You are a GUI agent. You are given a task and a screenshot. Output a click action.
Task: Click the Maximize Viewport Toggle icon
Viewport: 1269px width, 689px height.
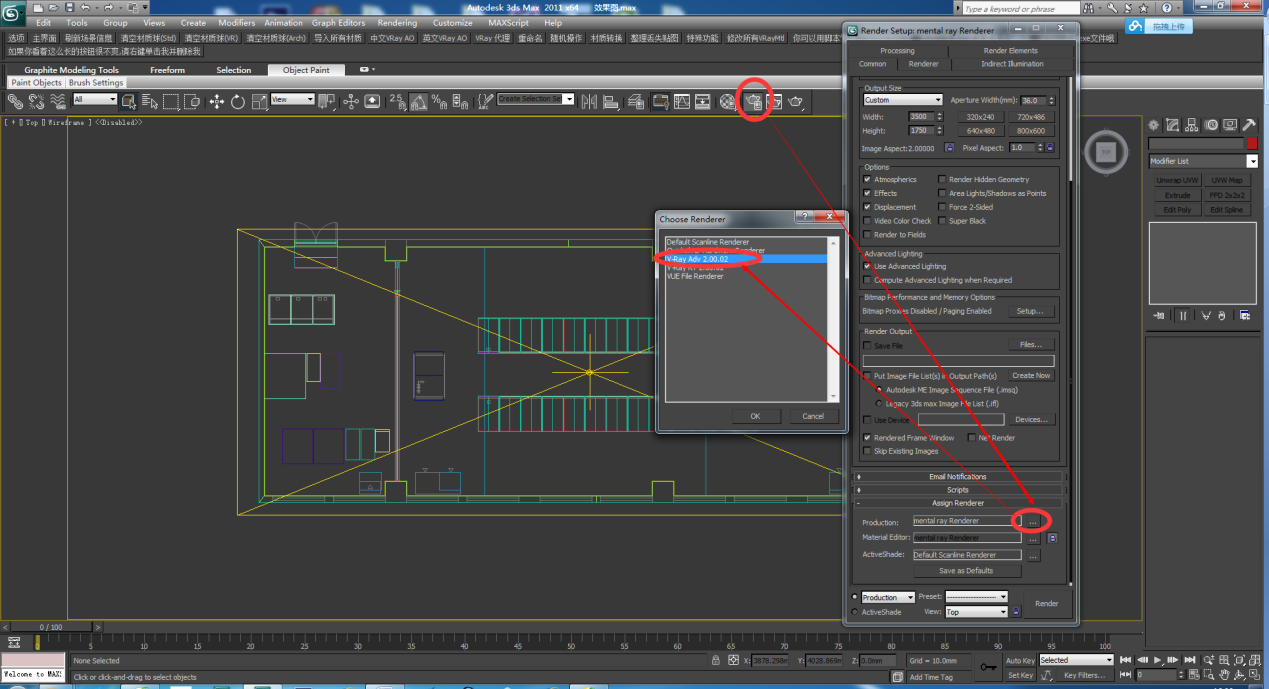pos(1254,675)
